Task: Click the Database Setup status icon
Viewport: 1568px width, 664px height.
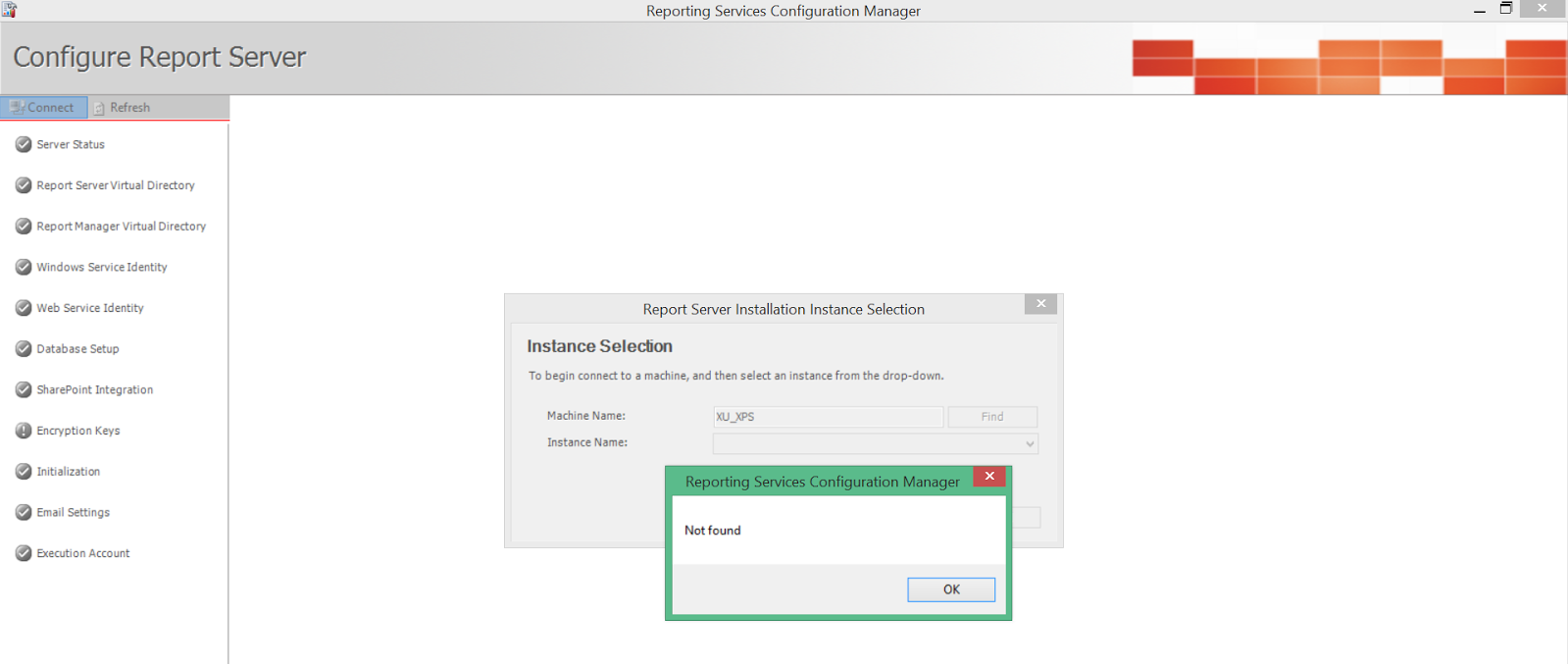Action: 24,348
